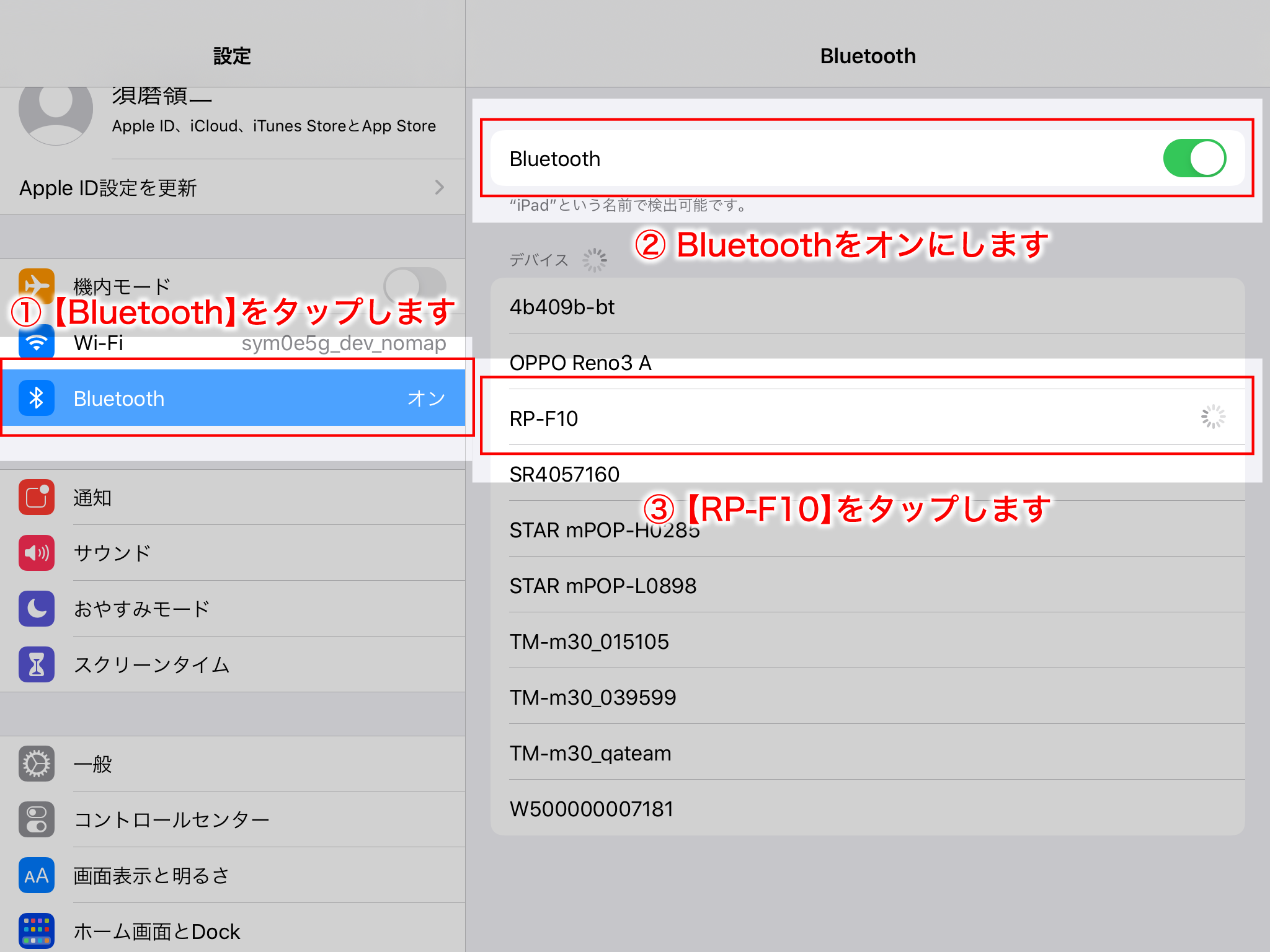Select device TM-m30_039599
Image resolution: width=1270 pixels, height=952 pixels.
coord(868,697)
